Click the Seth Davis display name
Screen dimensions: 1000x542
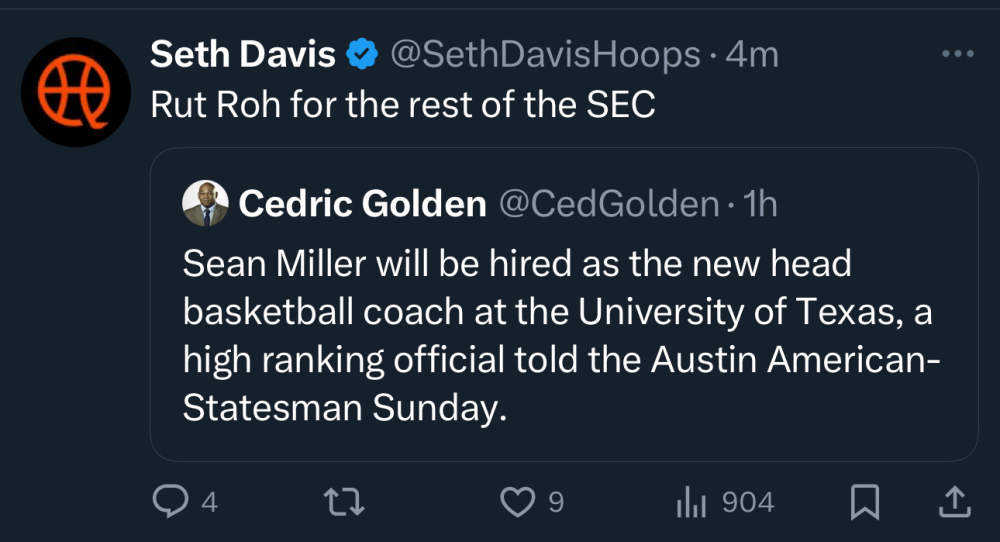tap(243, 55)
